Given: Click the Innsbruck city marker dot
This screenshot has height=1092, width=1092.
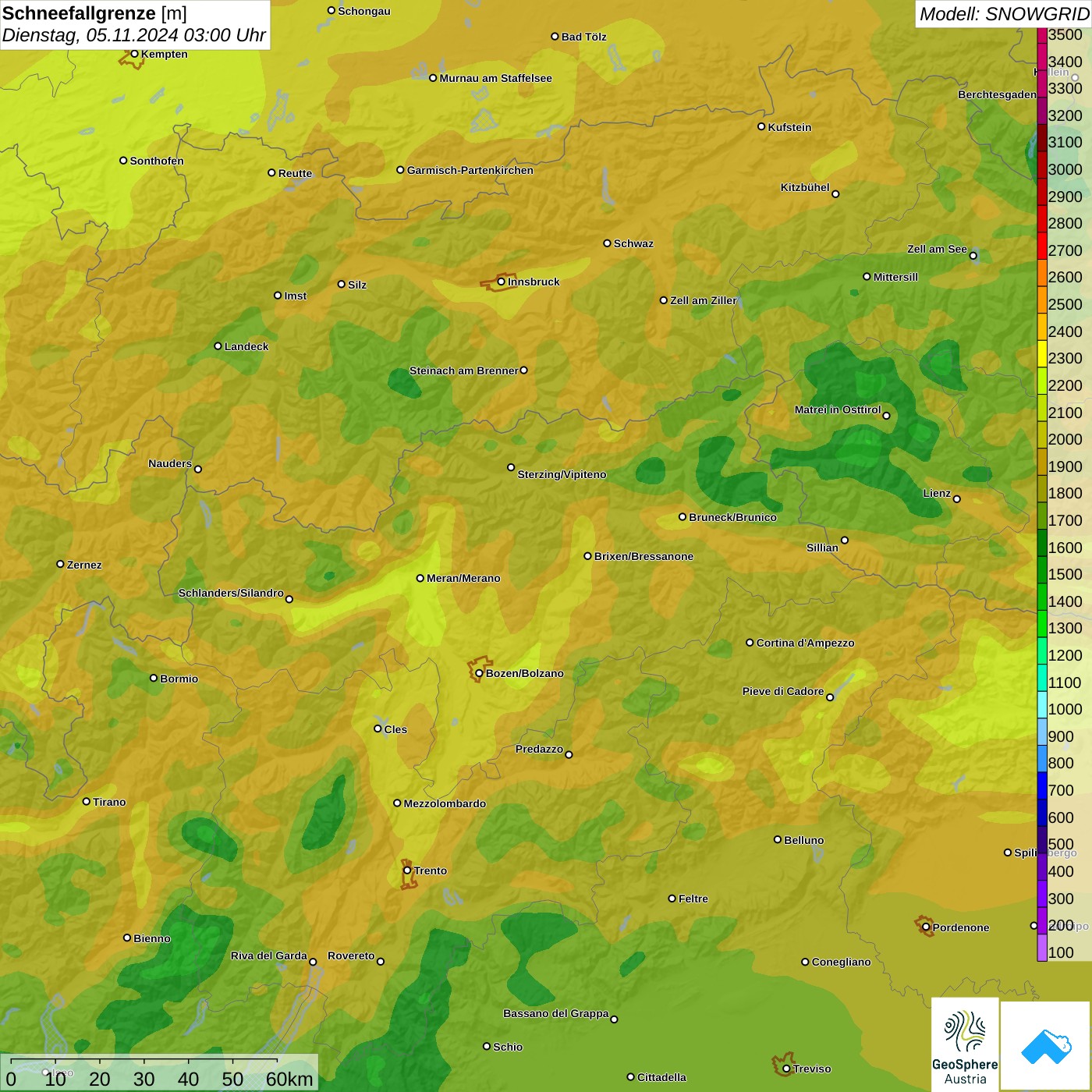Looking at the screenshot, I should 502,282.
